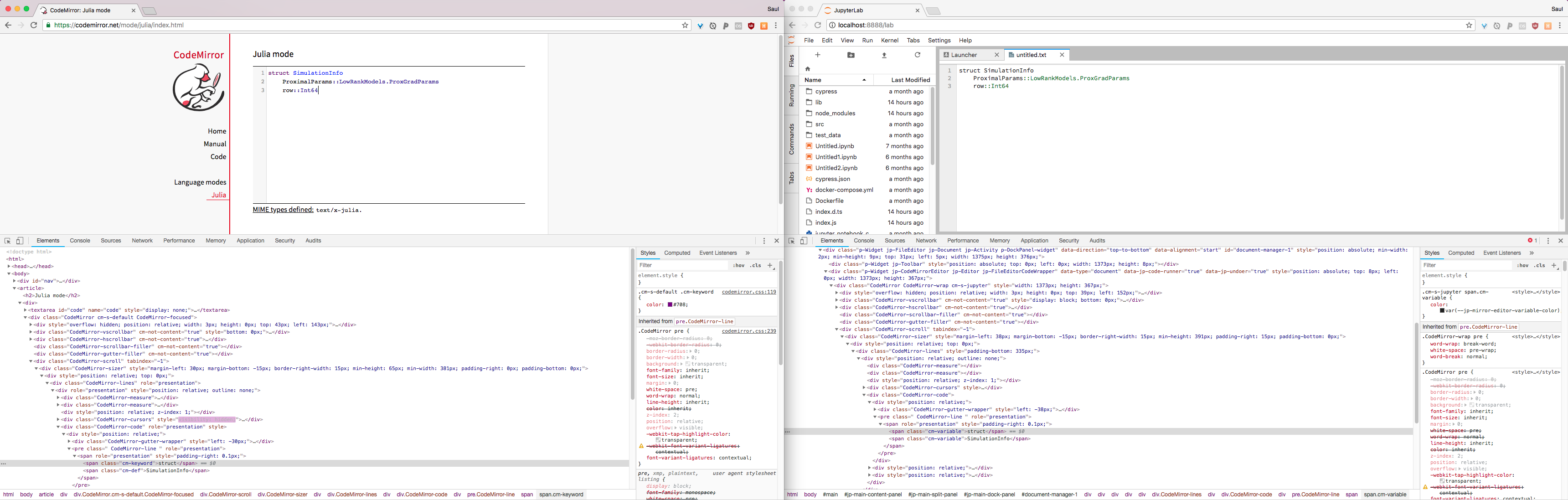The height and width of the screenshot is (500, 1568).
Task: Refresh the JupyterLab file list
Action: pyautogui.click(x=917, y=55)
